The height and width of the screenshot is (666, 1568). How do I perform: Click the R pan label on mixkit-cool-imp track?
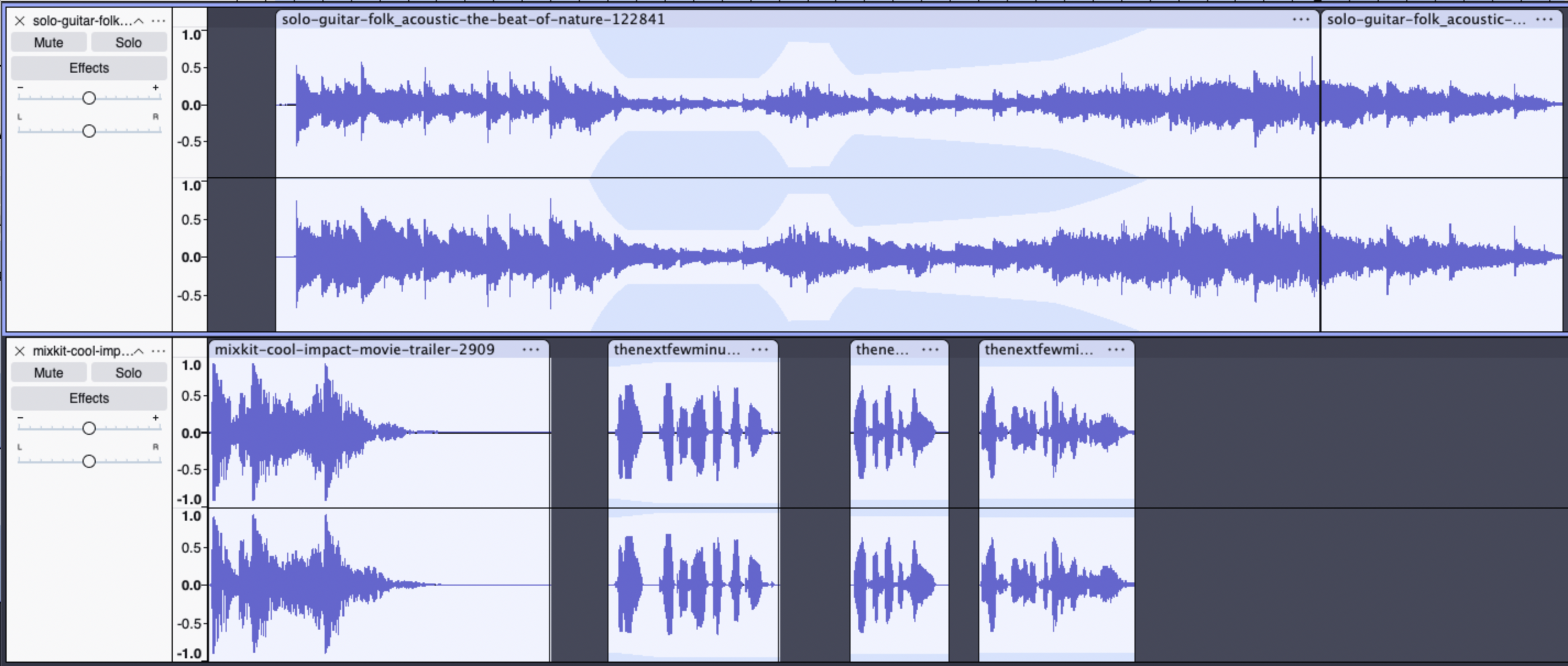[x=156, y=447]
